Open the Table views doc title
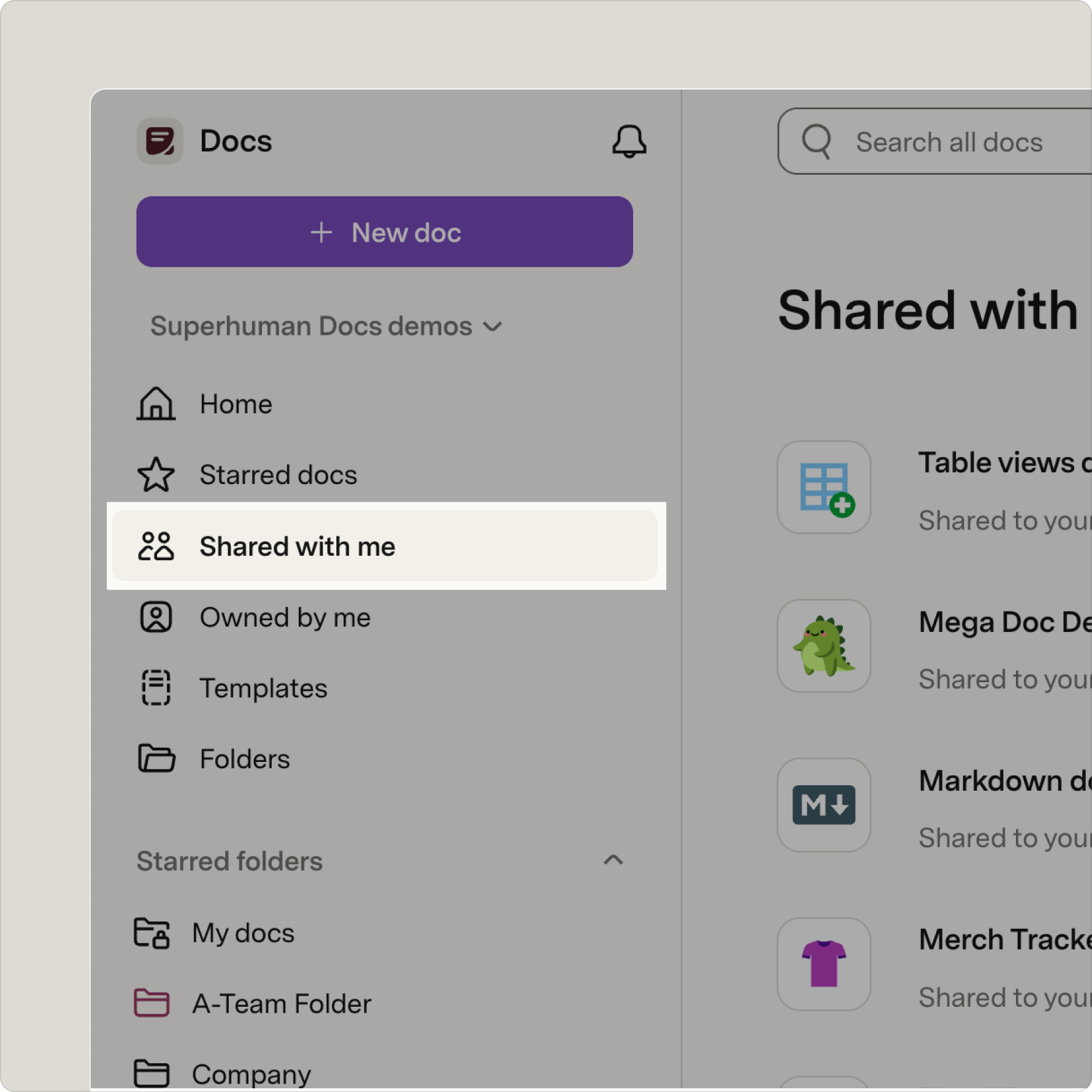 click(x=1005, y=463)
